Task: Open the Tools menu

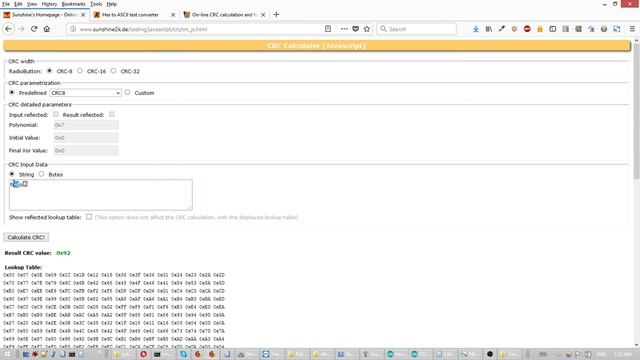Action: pyautogui.click(x=96, y=4)
